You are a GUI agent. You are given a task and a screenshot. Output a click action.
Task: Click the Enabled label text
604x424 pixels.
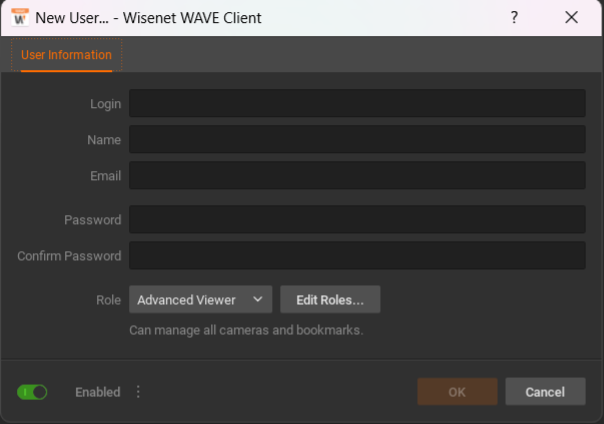tap(97, 392)
